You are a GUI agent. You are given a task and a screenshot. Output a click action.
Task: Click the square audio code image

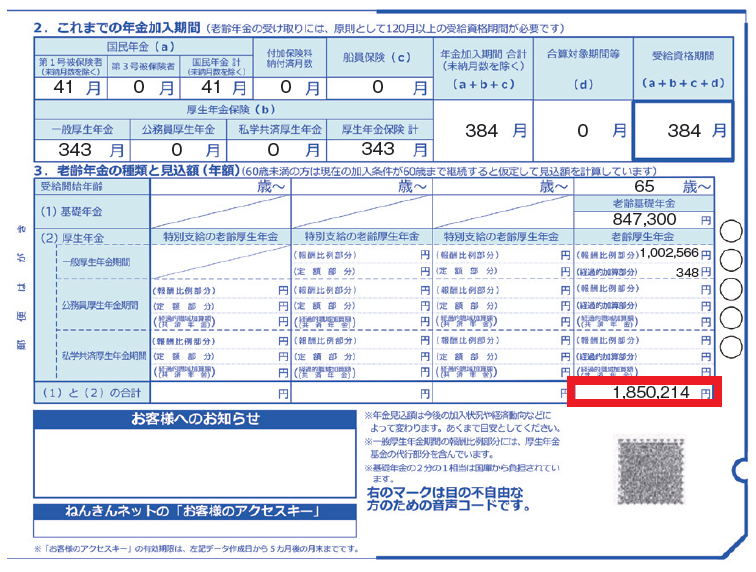click(x=649, y=470)
